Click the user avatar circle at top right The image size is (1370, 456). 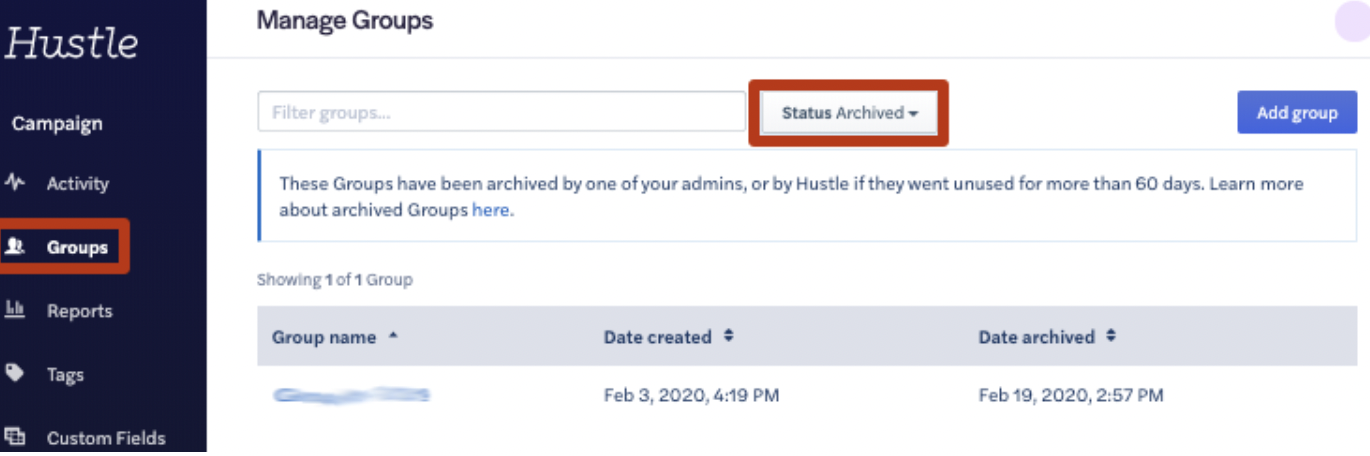coord(1352,21)
